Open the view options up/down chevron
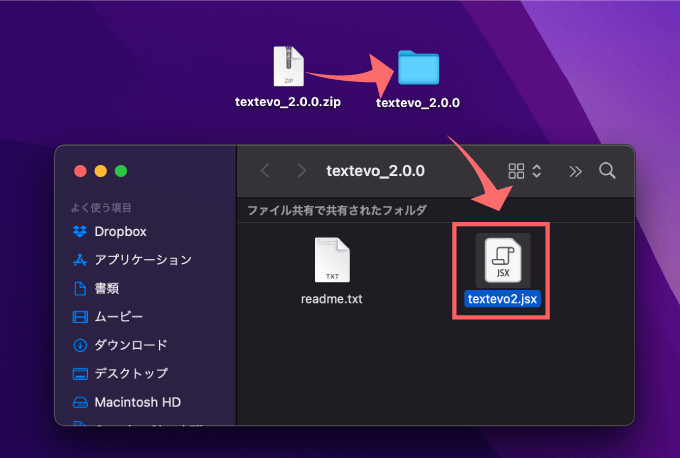The height and width of the screenshot is (458, 680). coord(537,171)
